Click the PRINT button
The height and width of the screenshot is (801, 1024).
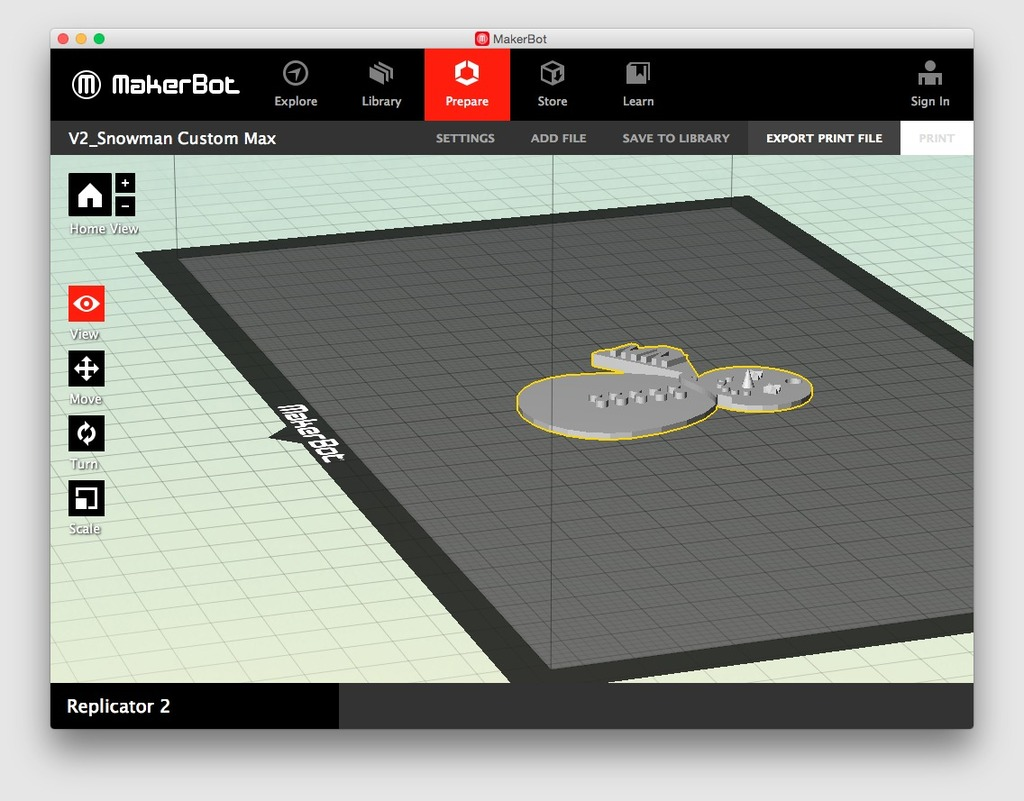point(936,138)
